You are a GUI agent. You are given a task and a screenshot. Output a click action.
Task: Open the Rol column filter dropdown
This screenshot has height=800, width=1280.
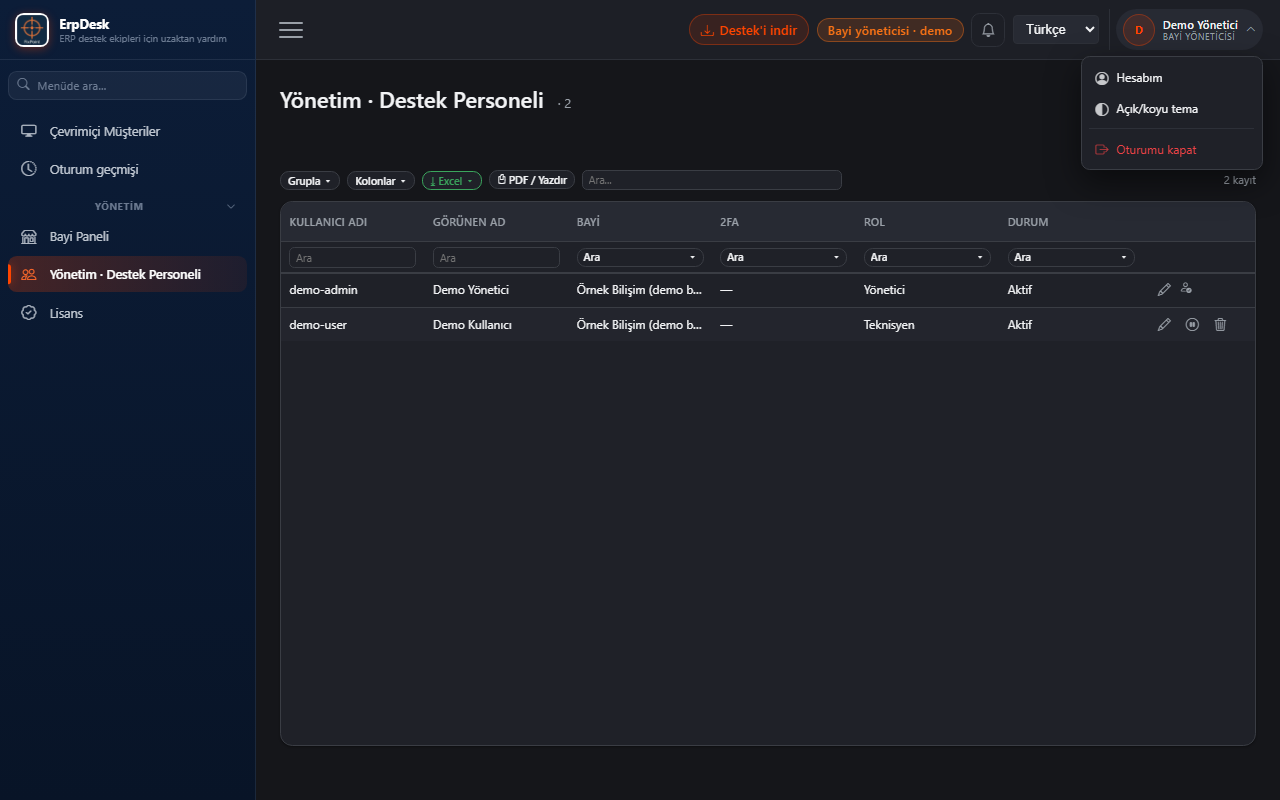click(927, 257)
